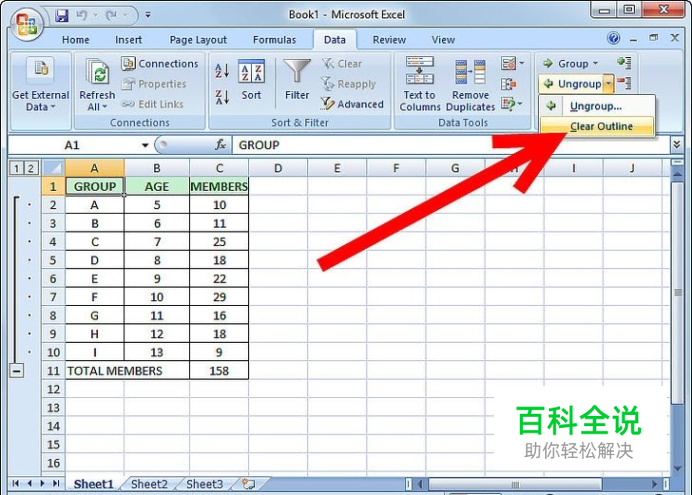The image size is (692, 495).
Task: Open the Sort dialog
Action: click(x=252, y=79)
